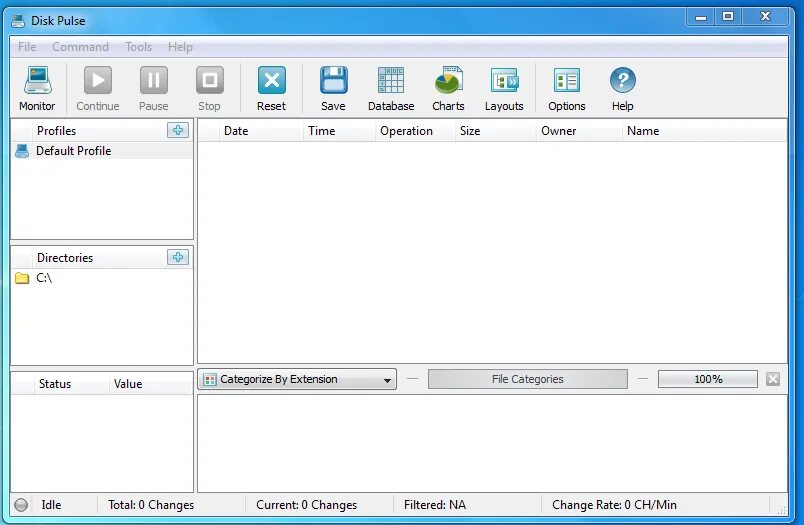Sort by the Owner column header
This screenshot has width=804, height=525.
pos(579,131)
